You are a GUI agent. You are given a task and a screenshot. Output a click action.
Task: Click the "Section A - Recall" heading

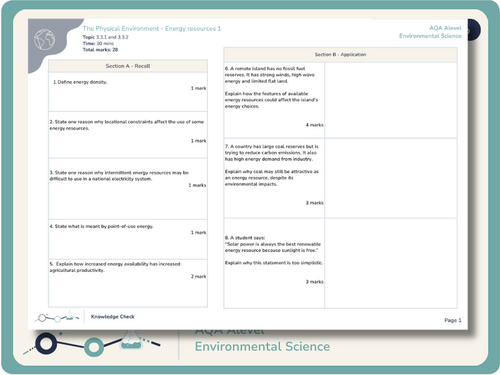point(128,66)
